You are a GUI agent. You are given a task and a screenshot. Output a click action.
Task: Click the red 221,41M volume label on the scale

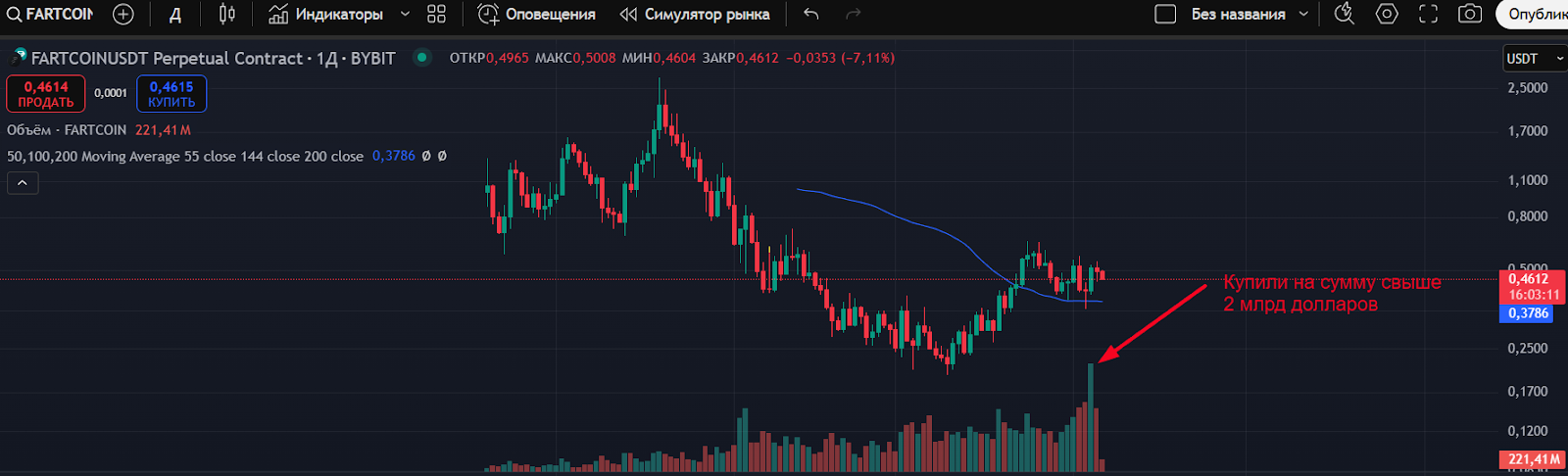(1534, 459)
